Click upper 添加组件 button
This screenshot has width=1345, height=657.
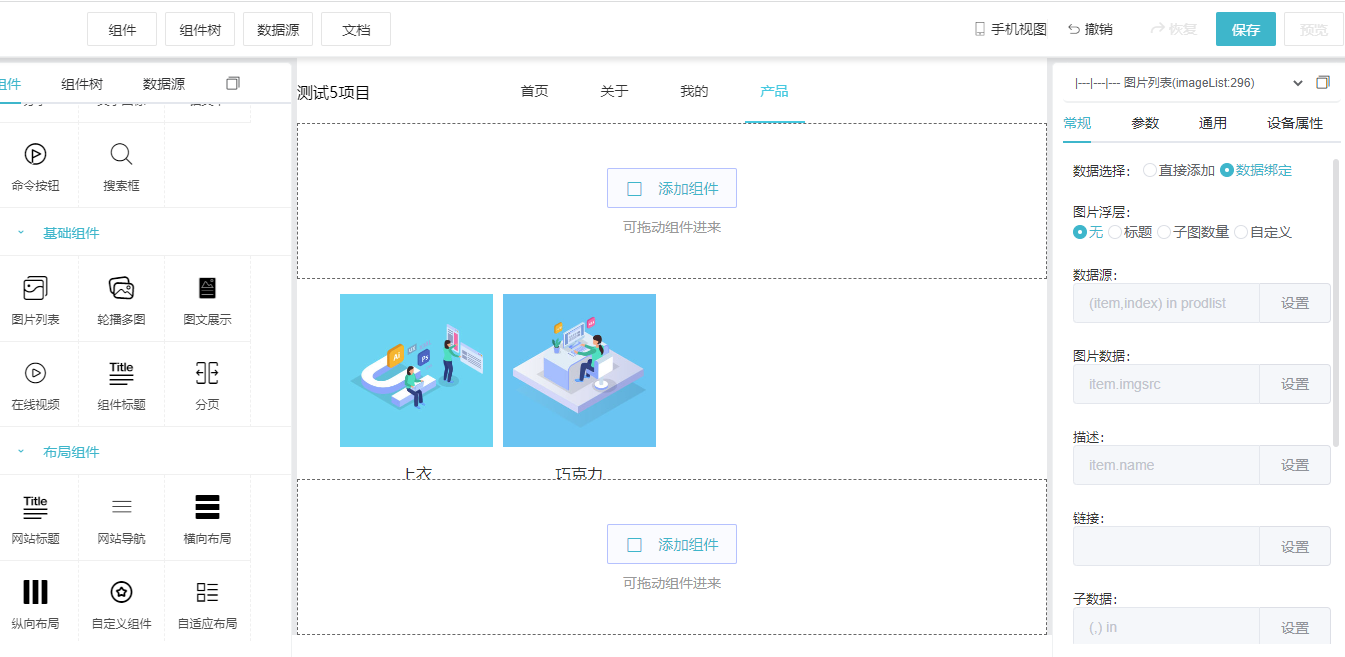pos(672,188)
